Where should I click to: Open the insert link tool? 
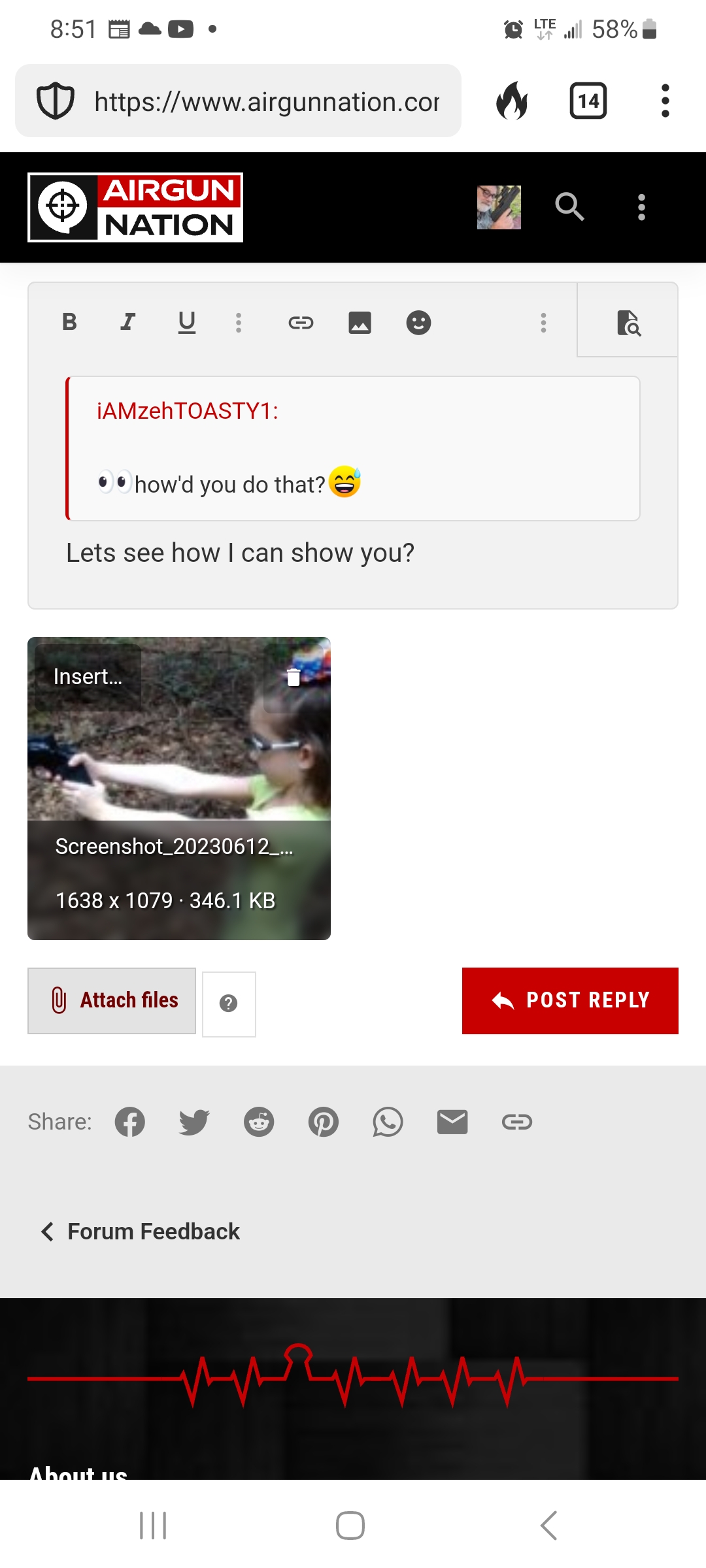click(x=301, y=322)
